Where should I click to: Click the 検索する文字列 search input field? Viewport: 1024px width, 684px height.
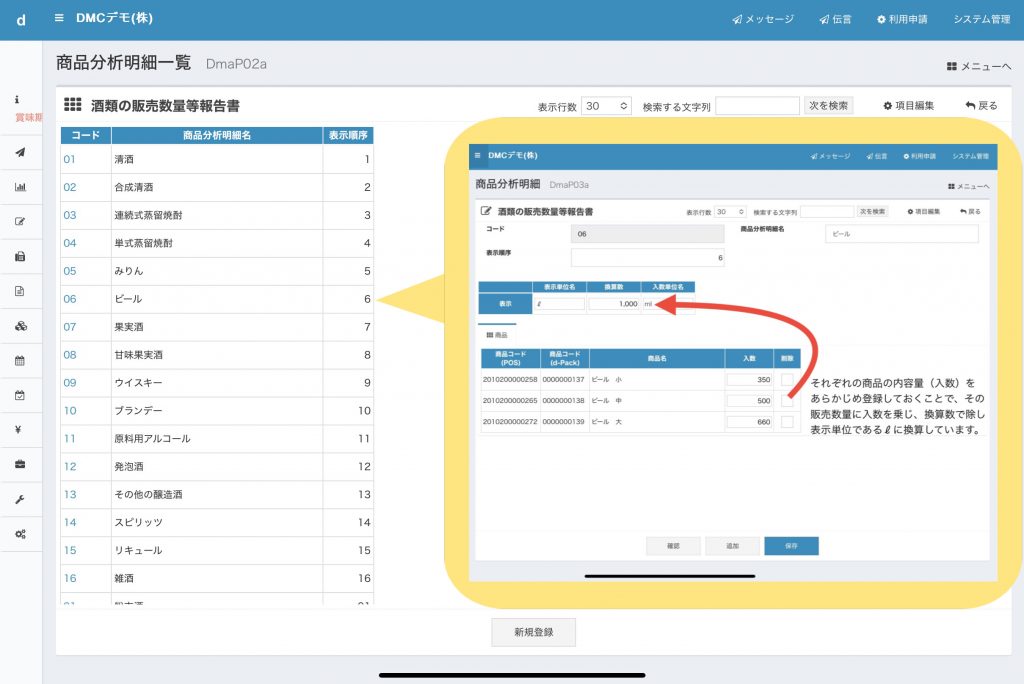(757, 106)
